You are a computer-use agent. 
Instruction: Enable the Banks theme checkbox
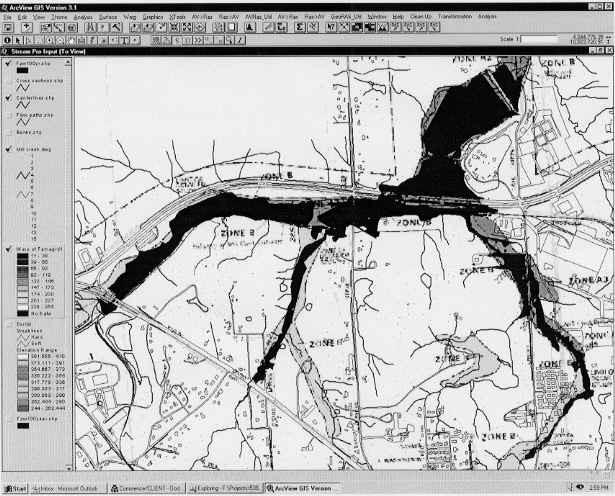tap(8, 130)
